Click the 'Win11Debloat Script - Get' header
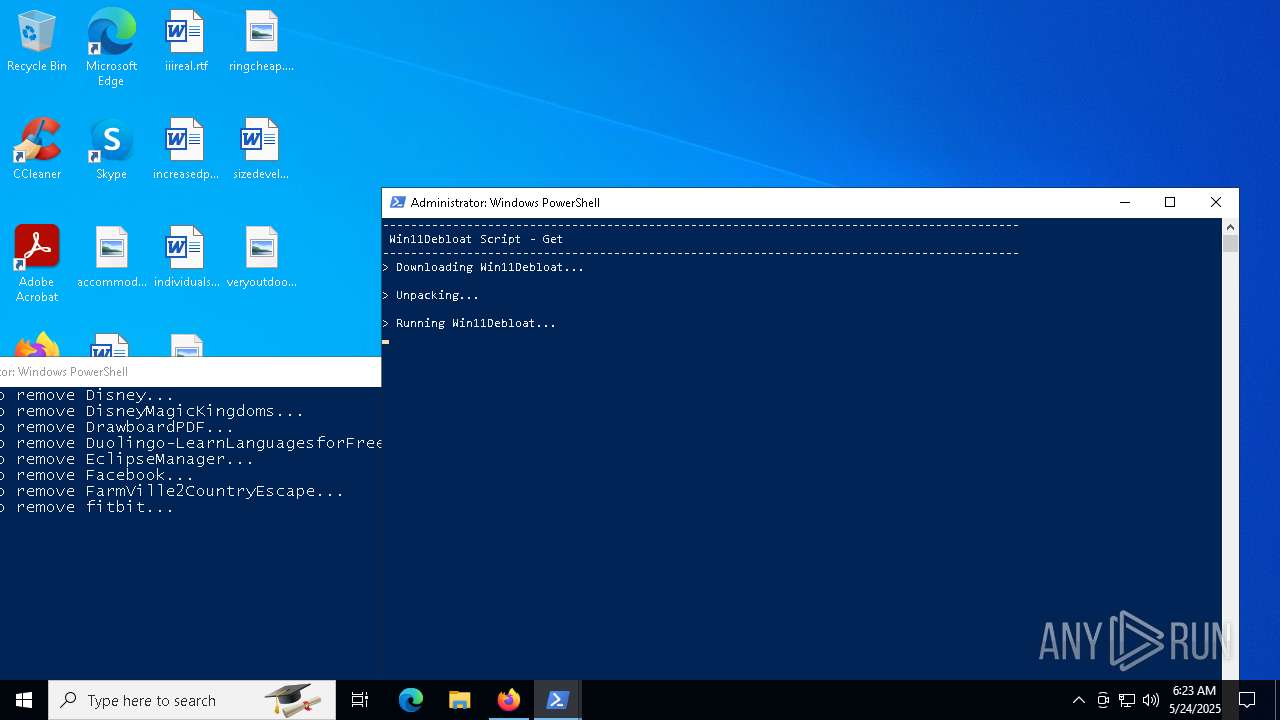1280x720 pixels. (476, 239)
